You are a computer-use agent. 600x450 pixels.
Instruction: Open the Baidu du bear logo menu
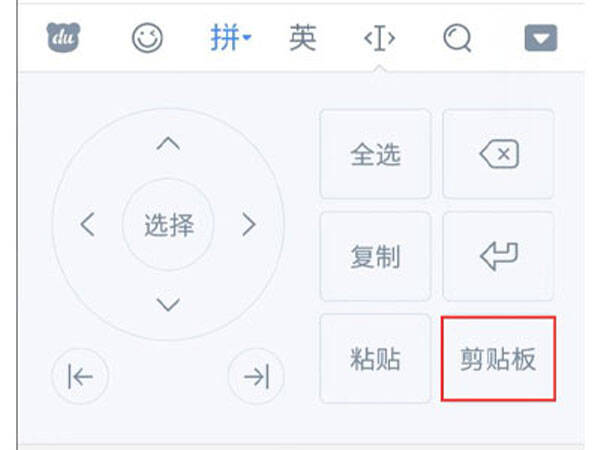(x=64, y=37)
